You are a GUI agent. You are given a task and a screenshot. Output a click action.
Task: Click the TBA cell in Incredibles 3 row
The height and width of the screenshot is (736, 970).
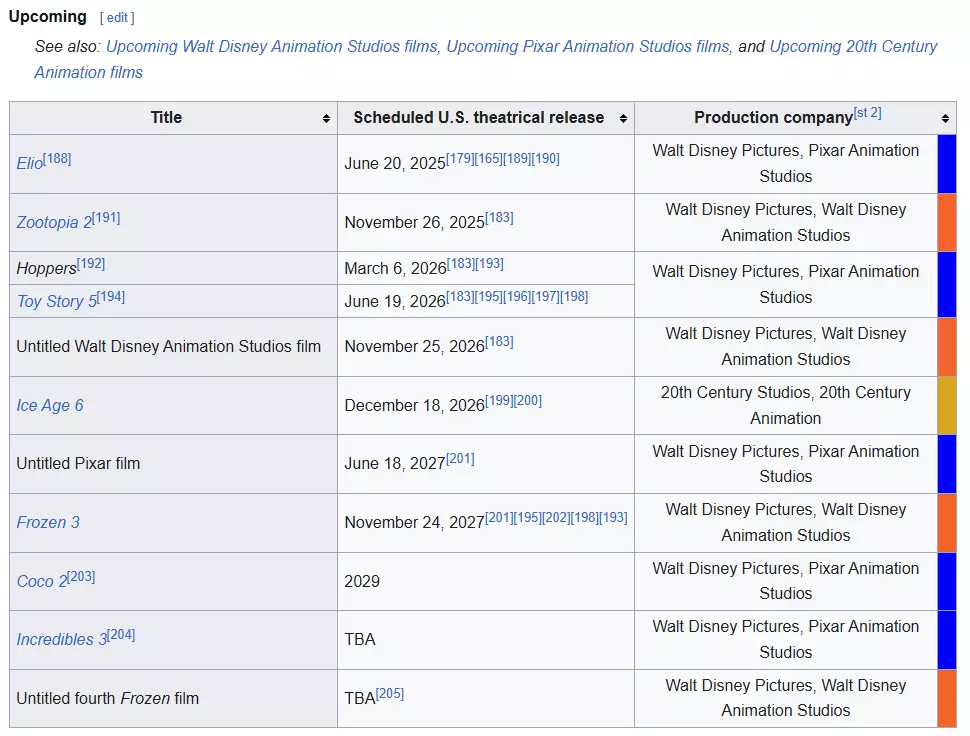tap(486, 640)
